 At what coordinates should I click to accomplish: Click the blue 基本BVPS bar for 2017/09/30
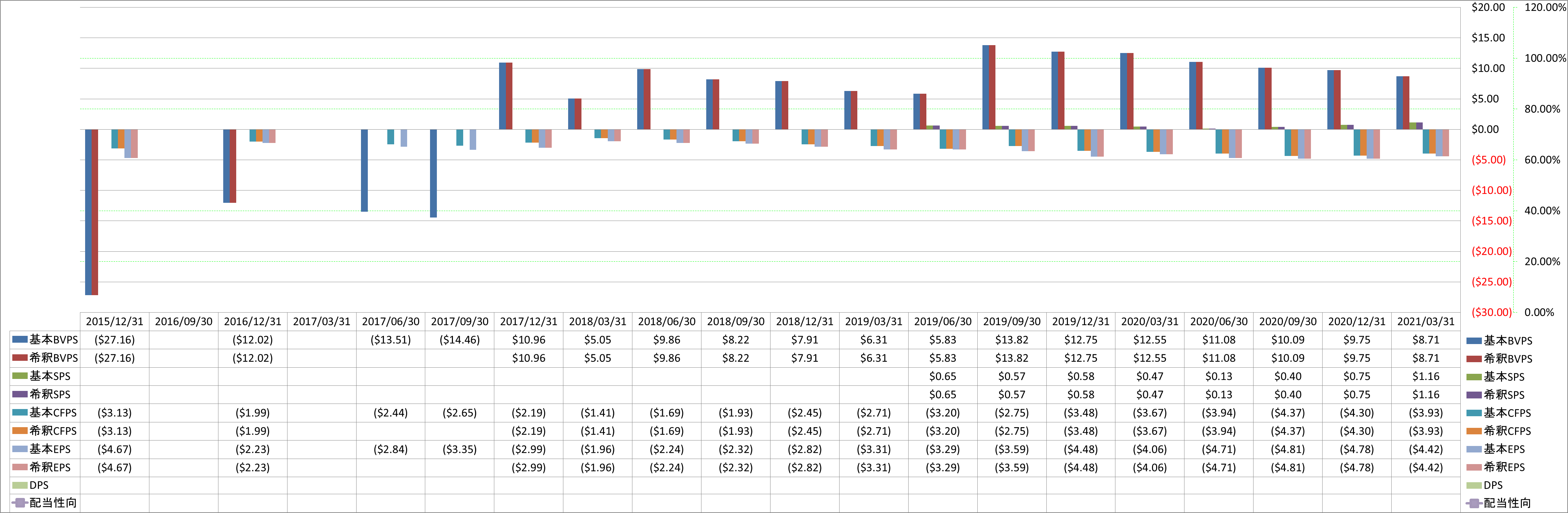tap(433, 173)
